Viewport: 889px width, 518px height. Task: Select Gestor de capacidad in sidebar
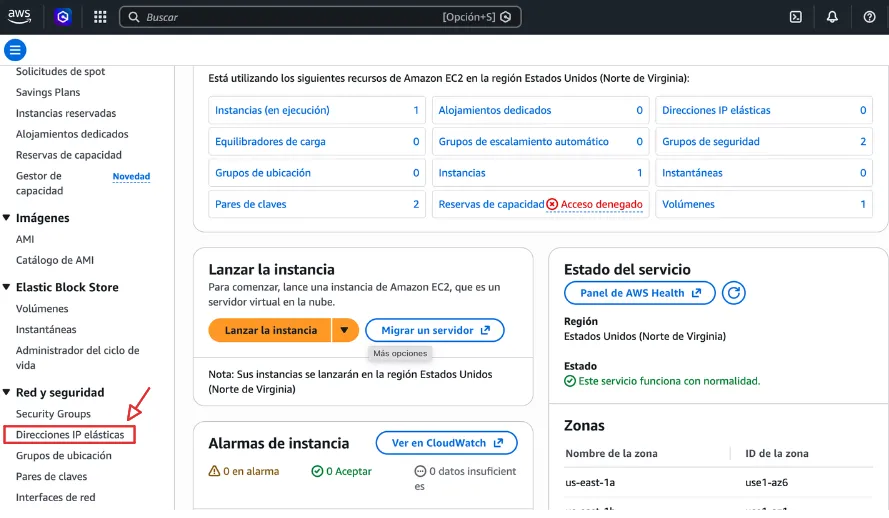40,183
